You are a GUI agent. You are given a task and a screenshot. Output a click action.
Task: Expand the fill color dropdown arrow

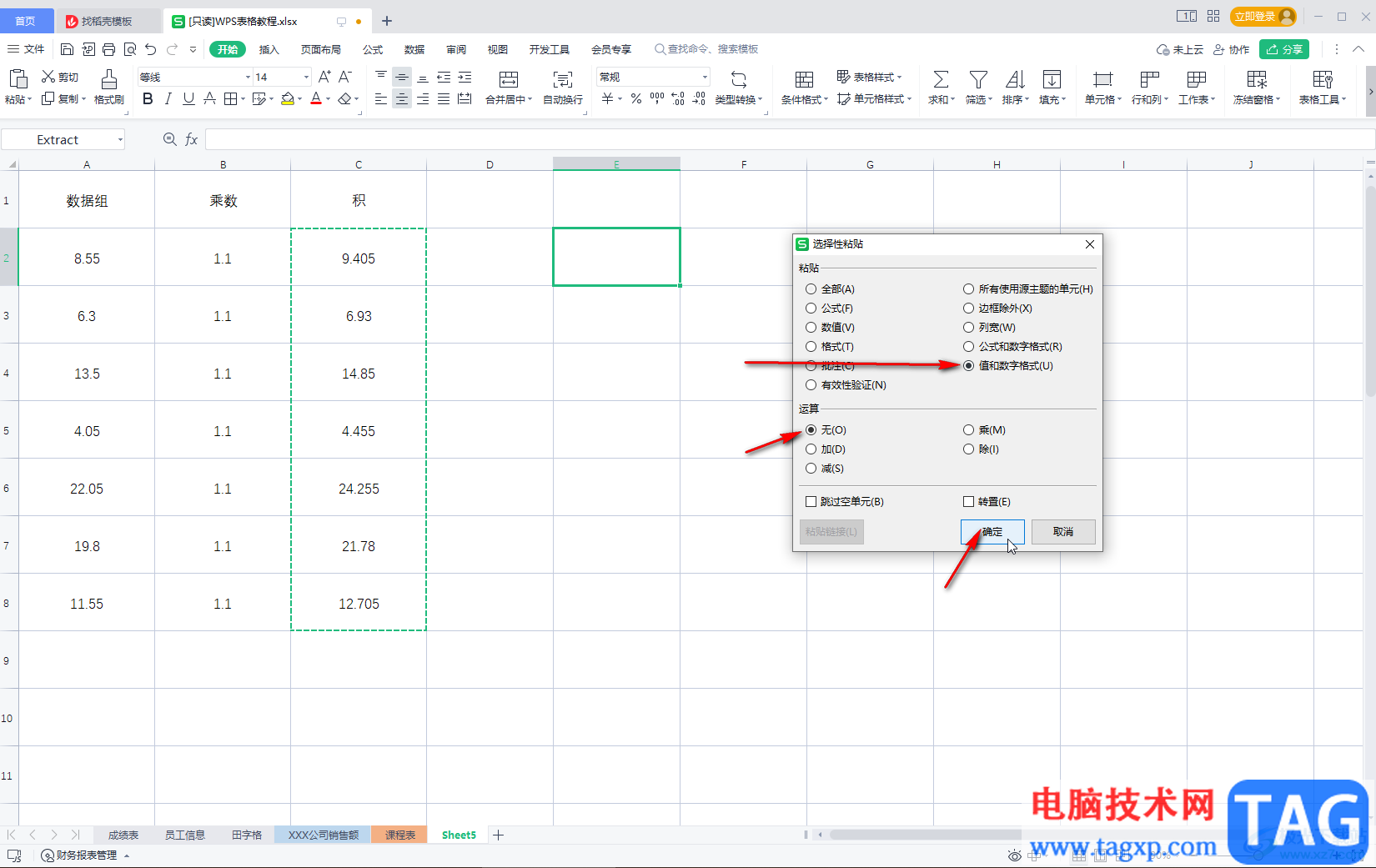tap(300, 99)
